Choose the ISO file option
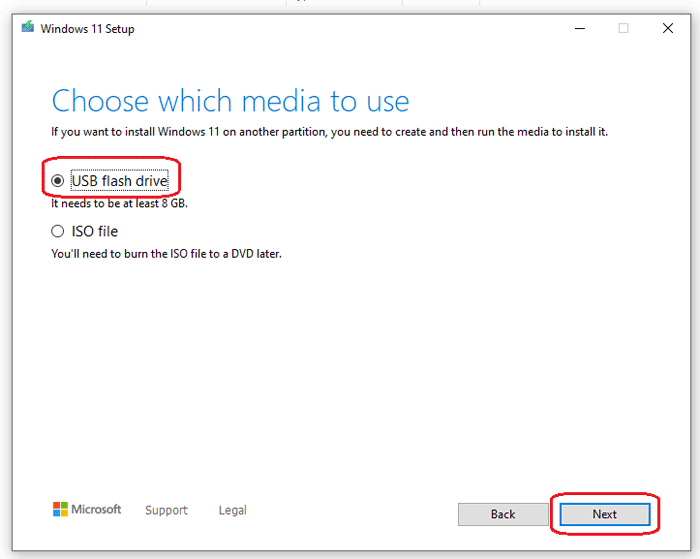Image resolution: width=700 pixels, height=559 pixels. (58, 231)
